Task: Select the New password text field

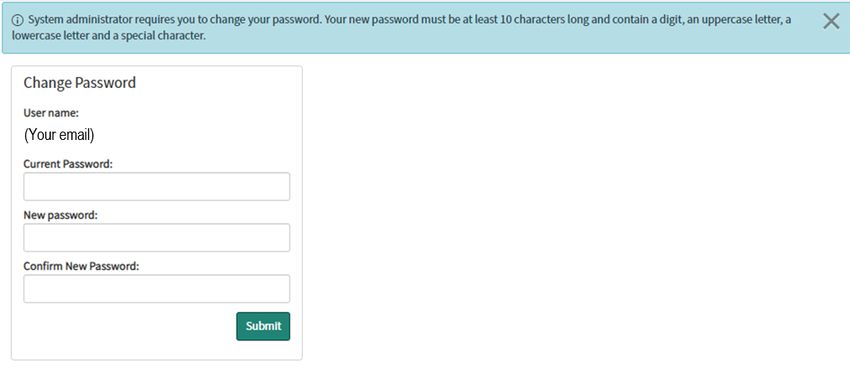Action: point(157,237)
